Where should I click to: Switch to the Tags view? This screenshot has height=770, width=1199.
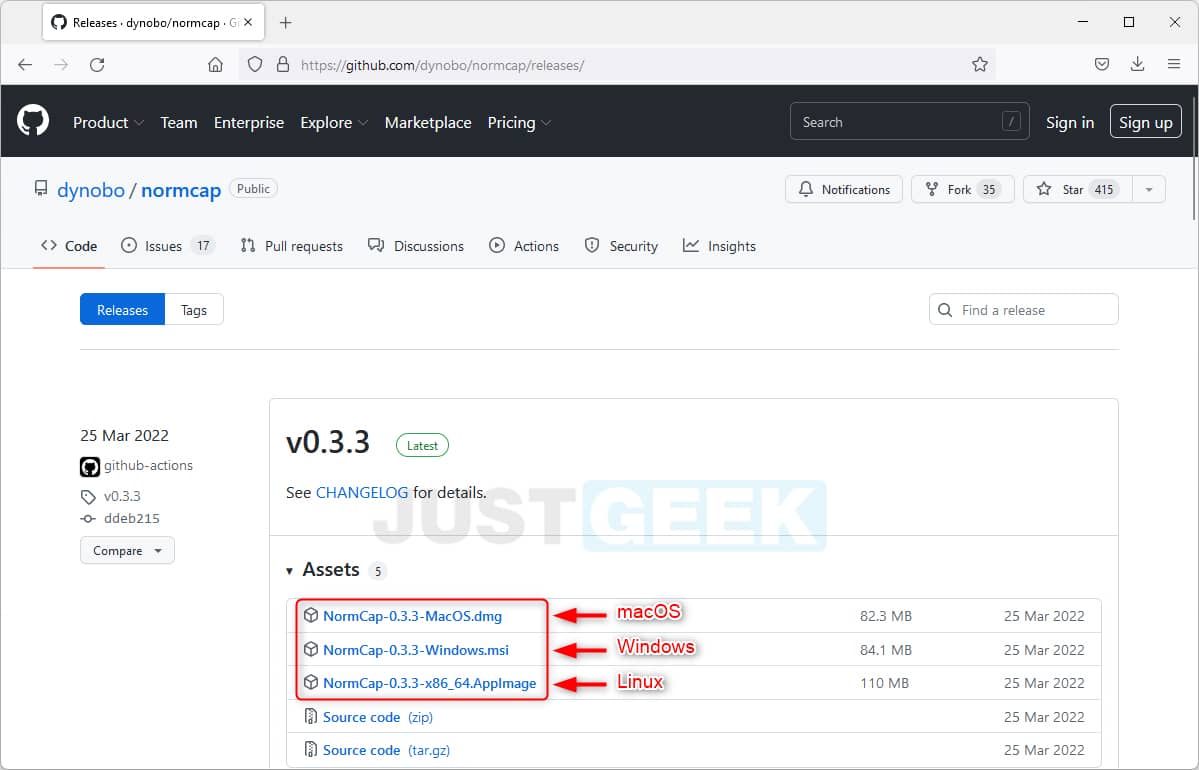click(x=193, y=310)
